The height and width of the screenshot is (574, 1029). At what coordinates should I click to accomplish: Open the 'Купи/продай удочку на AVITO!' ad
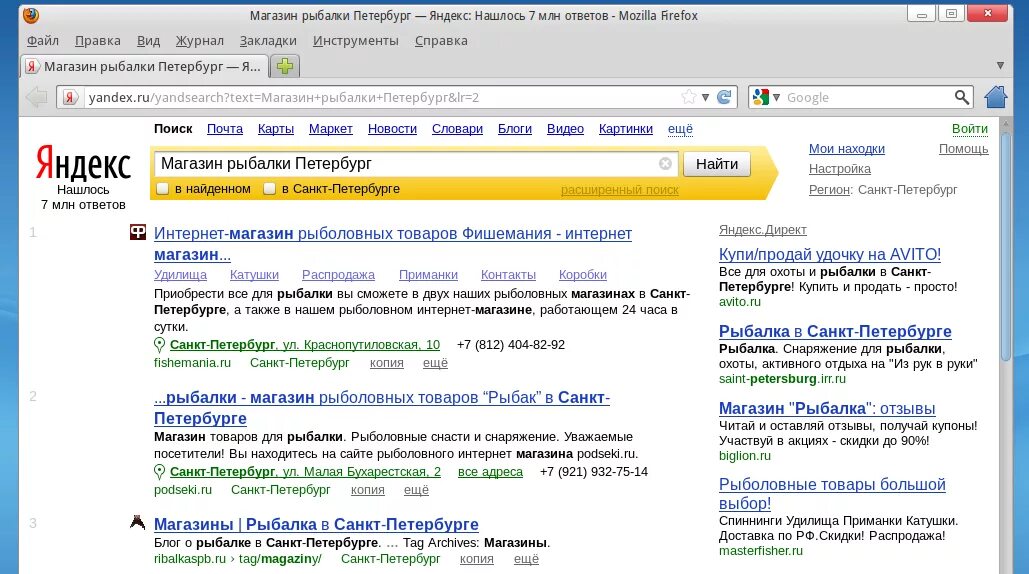(830, 255)
